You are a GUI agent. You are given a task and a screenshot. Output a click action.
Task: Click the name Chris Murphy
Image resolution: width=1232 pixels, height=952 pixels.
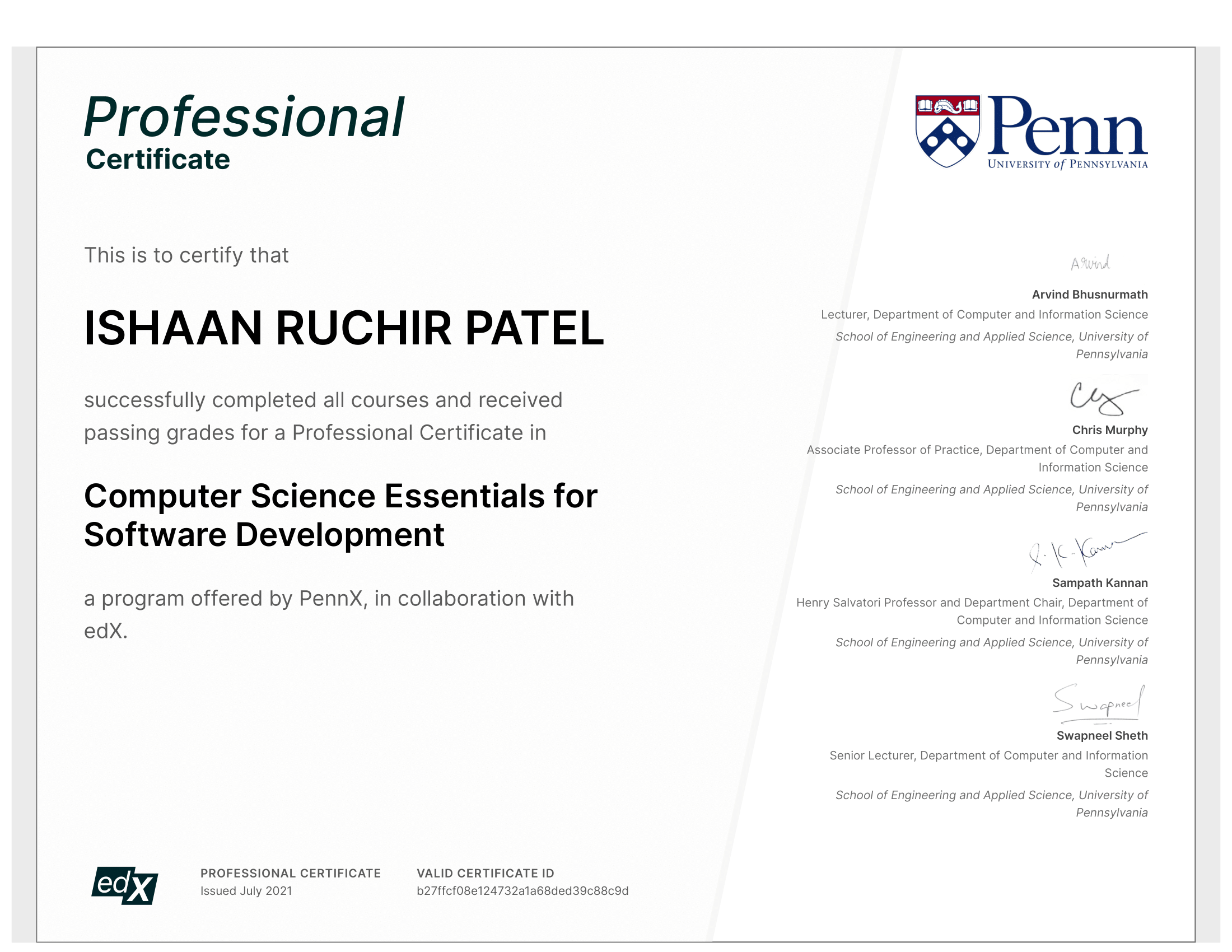pyautogui.click(x=1109, y=430)
